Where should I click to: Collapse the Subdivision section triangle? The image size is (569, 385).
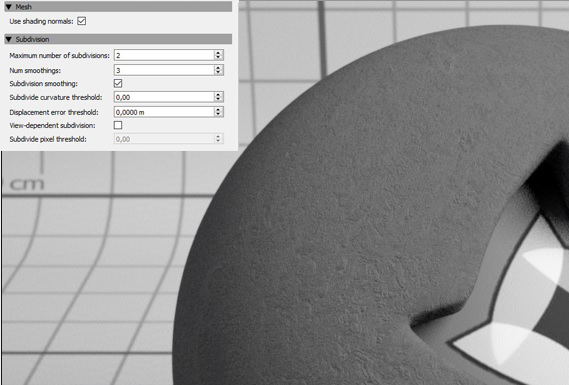click(9, 39)
